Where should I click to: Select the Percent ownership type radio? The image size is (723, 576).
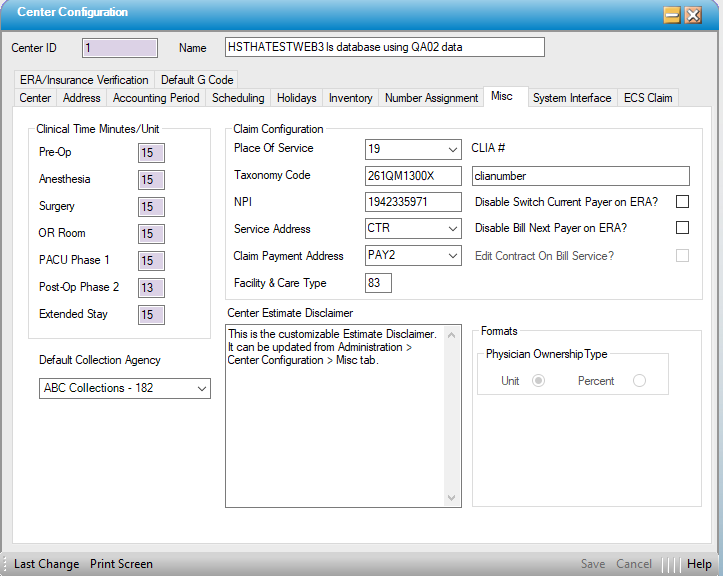click(x=639, y=381)
